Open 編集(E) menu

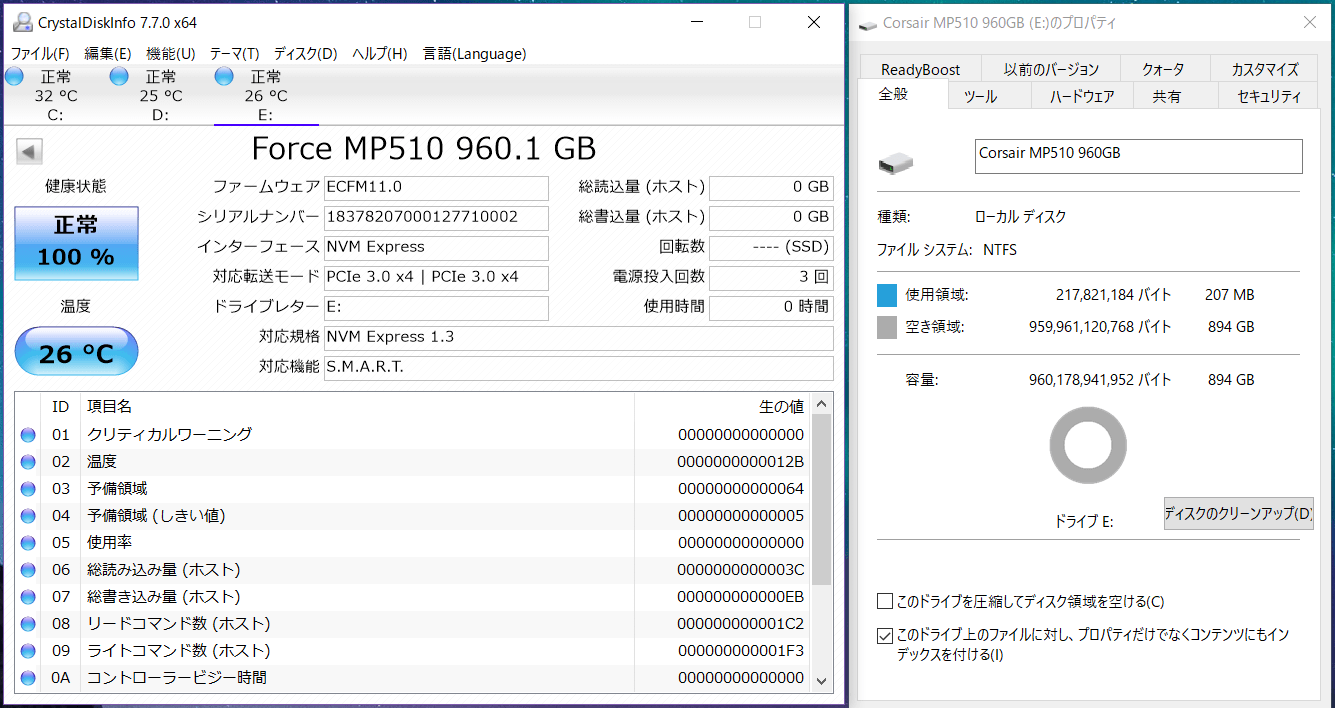108,54
